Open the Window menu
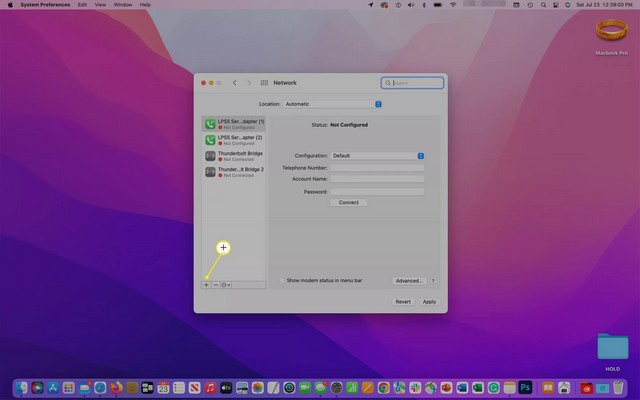Screen dimensions: 640x400 point(123,5)
